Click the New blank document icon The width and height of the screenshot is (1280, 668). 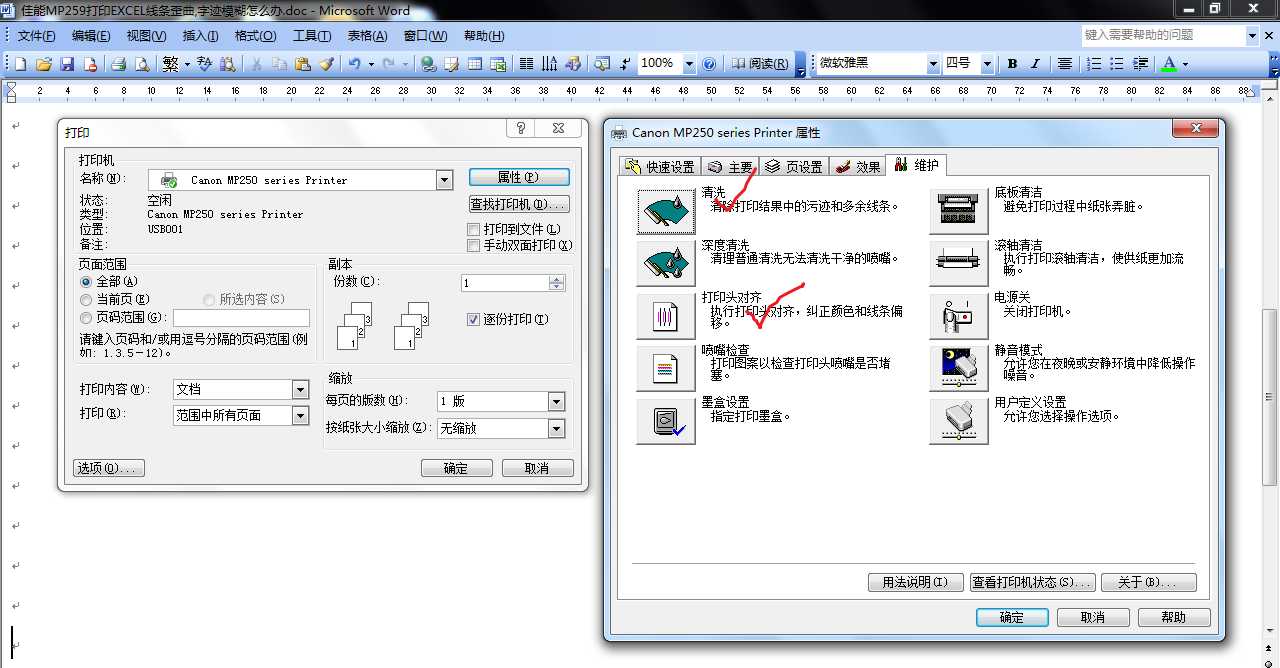click(x=20, y=64)
